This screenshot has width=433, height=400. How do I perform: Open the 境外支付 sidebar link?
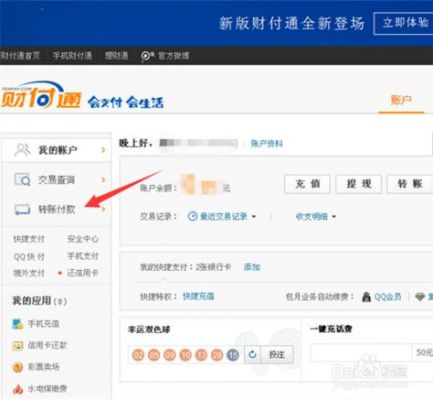[29, 273]
